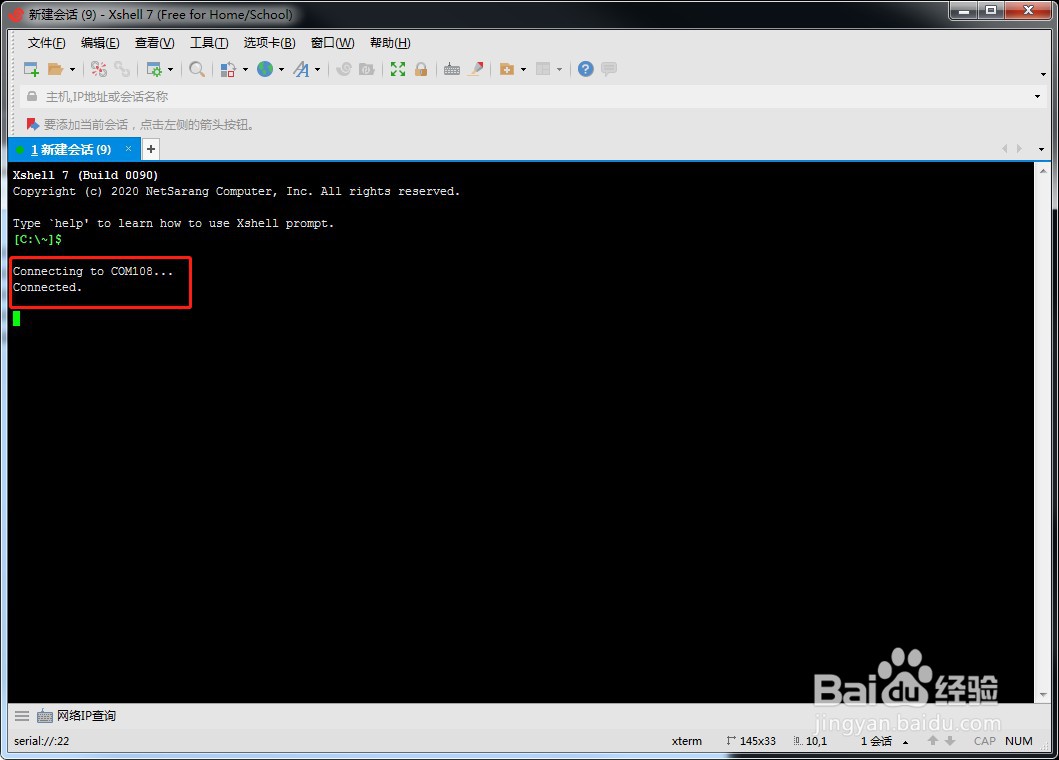Viewport: 1059px width, 760px height.
Task: Click the color scheme icon
Action: click(228, 69)
